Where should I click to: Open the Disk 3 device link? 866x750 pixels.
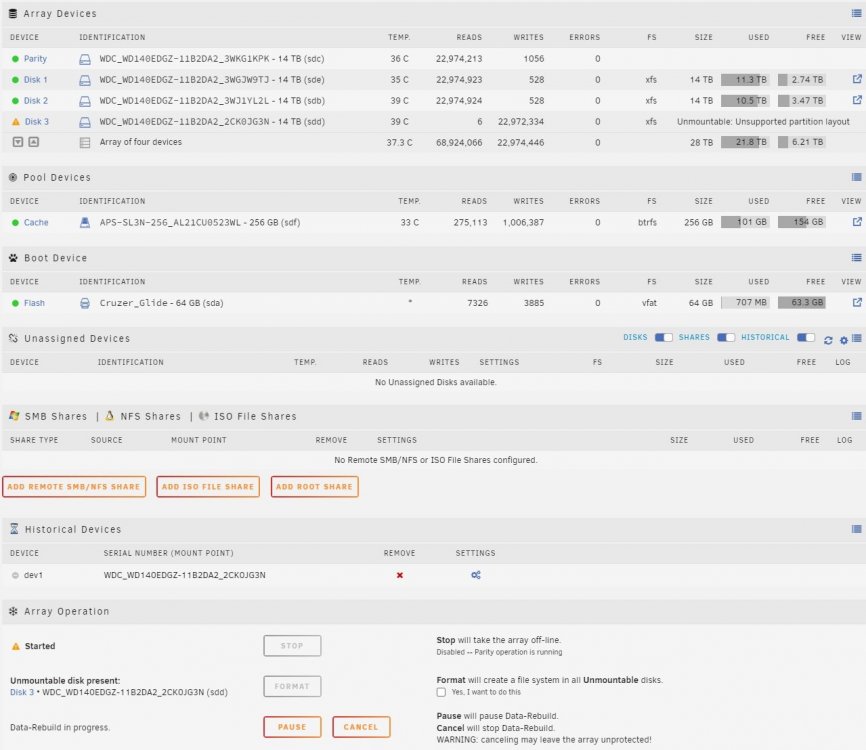coord(36,122)
